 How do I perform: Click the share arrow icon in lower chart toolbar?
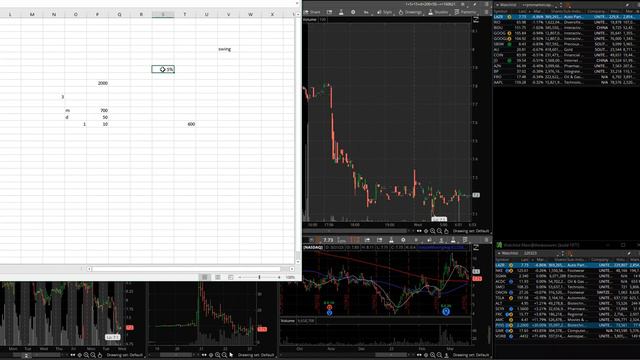pos(367,240)
